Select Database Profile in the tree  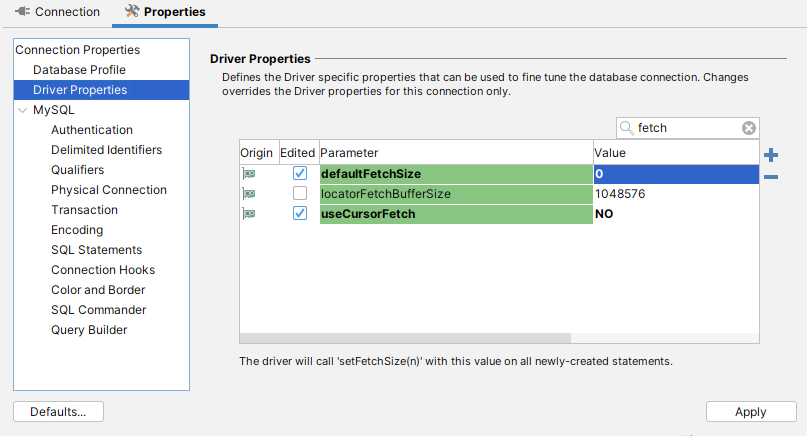(x=79, y=70)
